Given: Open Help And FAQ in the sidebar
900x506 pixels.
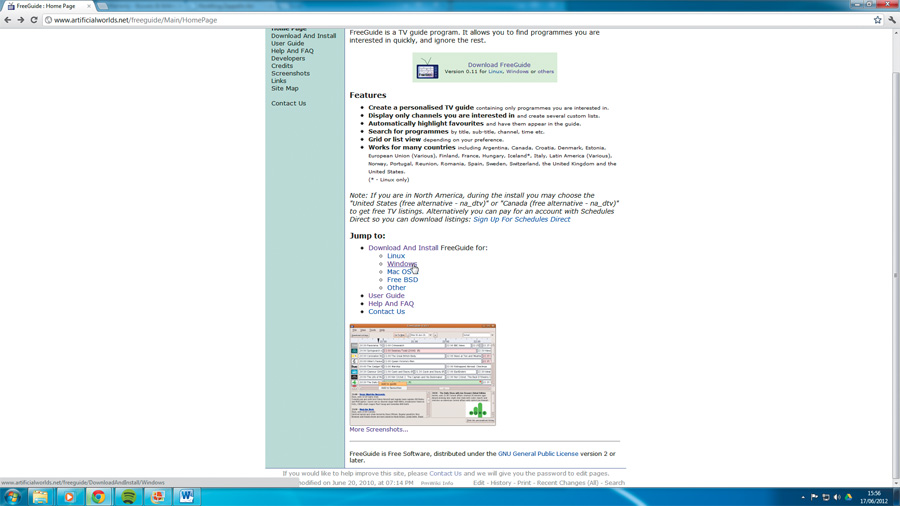Looking at the screenshot, I should (292, 50).
